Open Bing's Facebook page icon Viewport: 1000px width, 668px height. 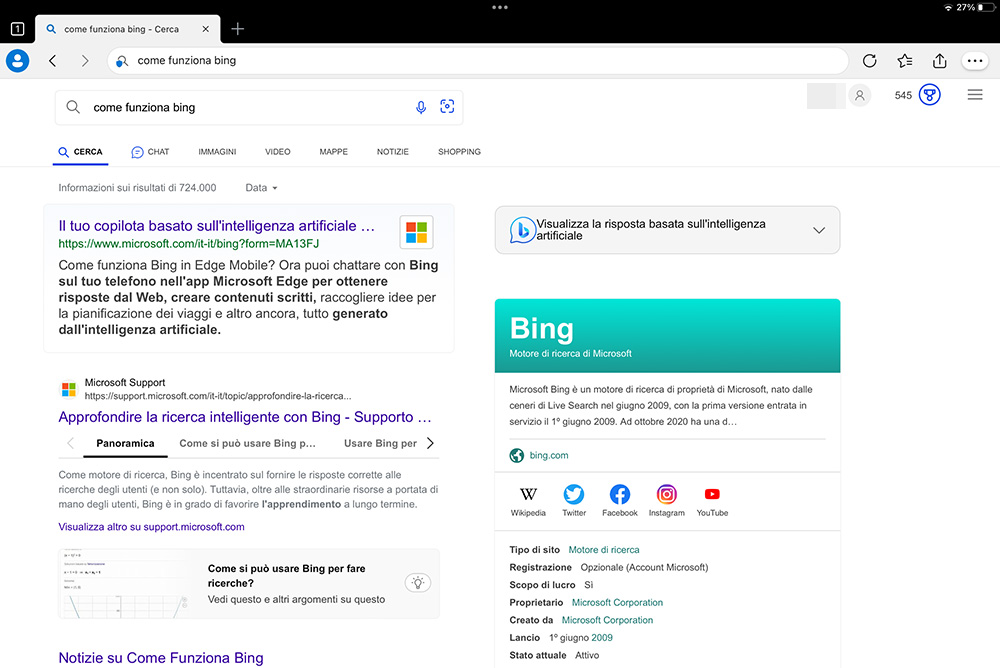(x=620, y=494)
